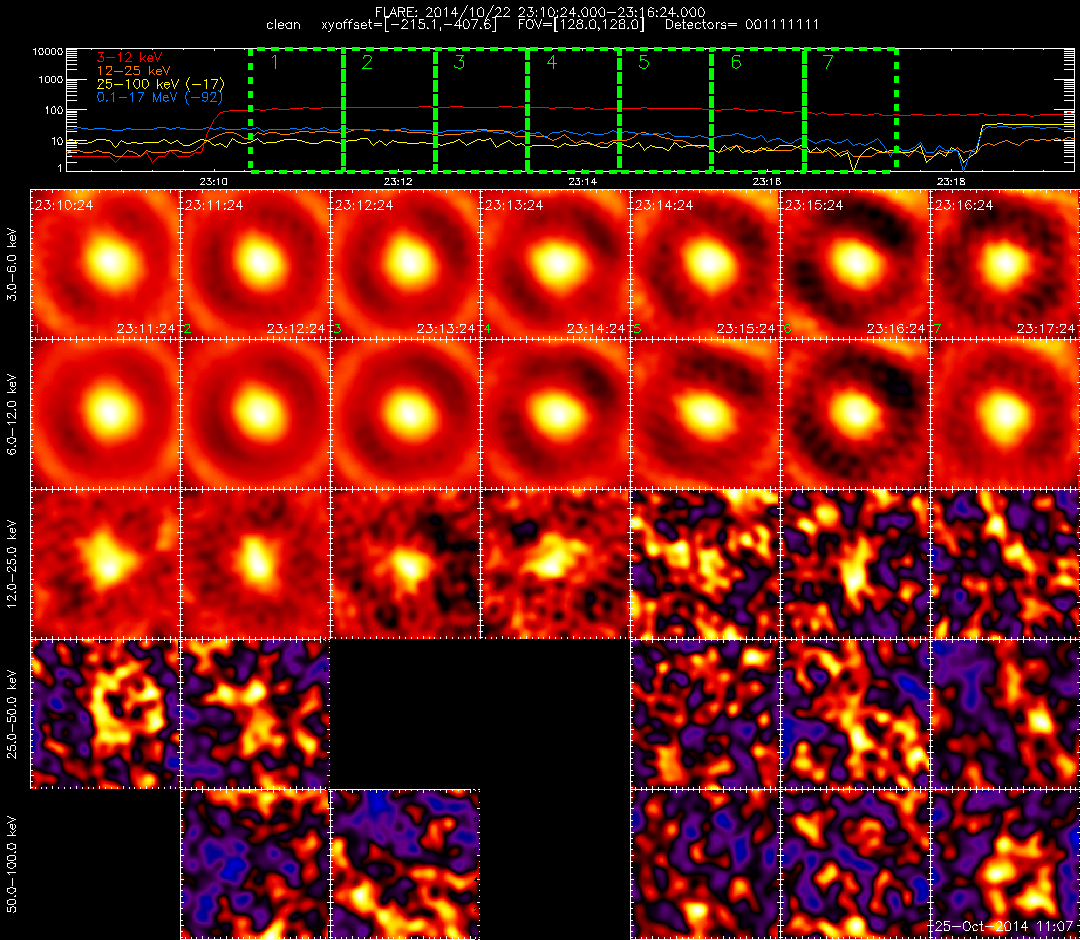Image resolution: width=1080 pixels, height=940 pixels.
Task: Open the 25.0-50.0 keV image for interval 1
Action: click(x=105, y=715)
